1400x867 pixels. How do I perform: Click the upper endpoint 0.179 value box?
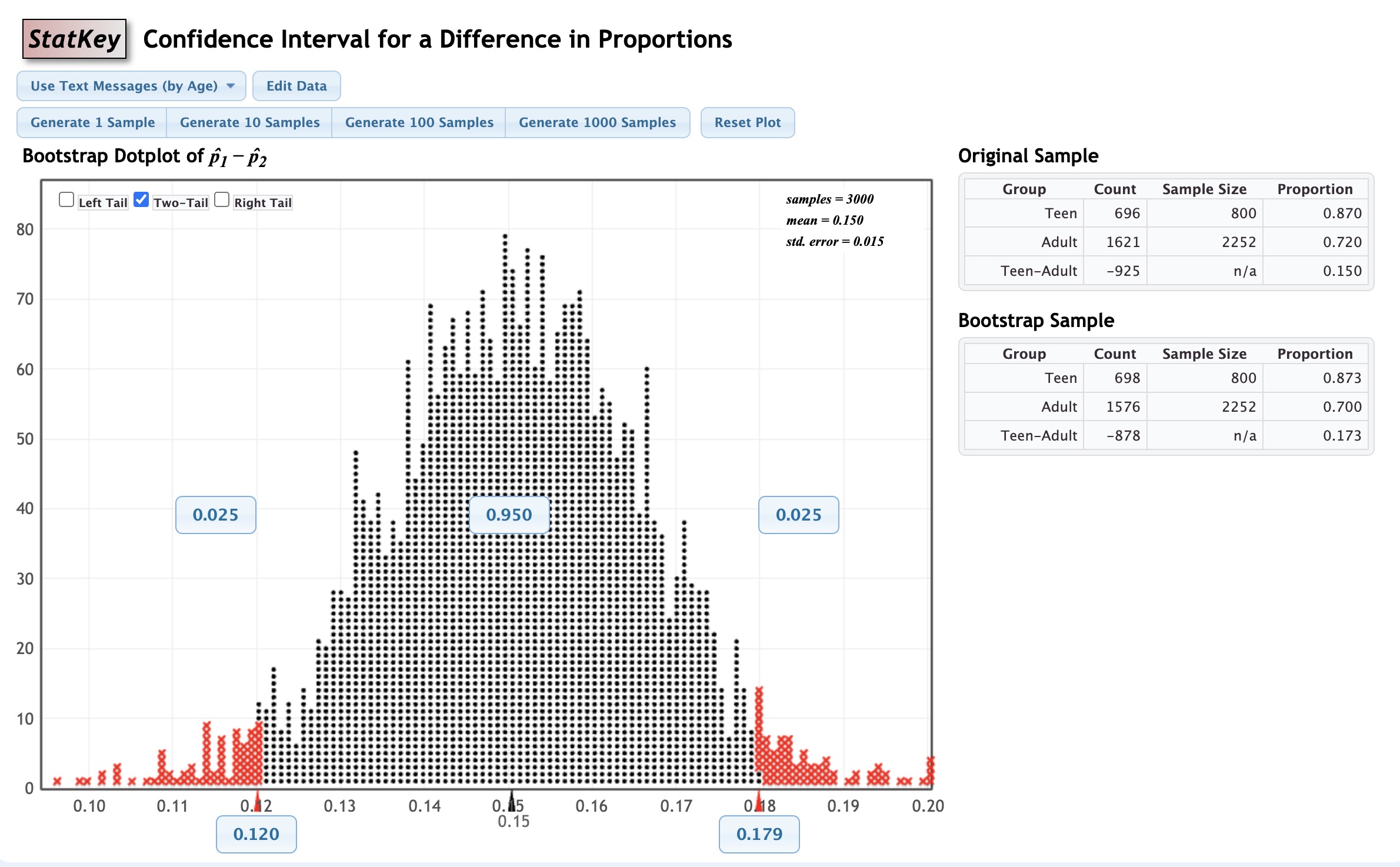pos(759,833)
